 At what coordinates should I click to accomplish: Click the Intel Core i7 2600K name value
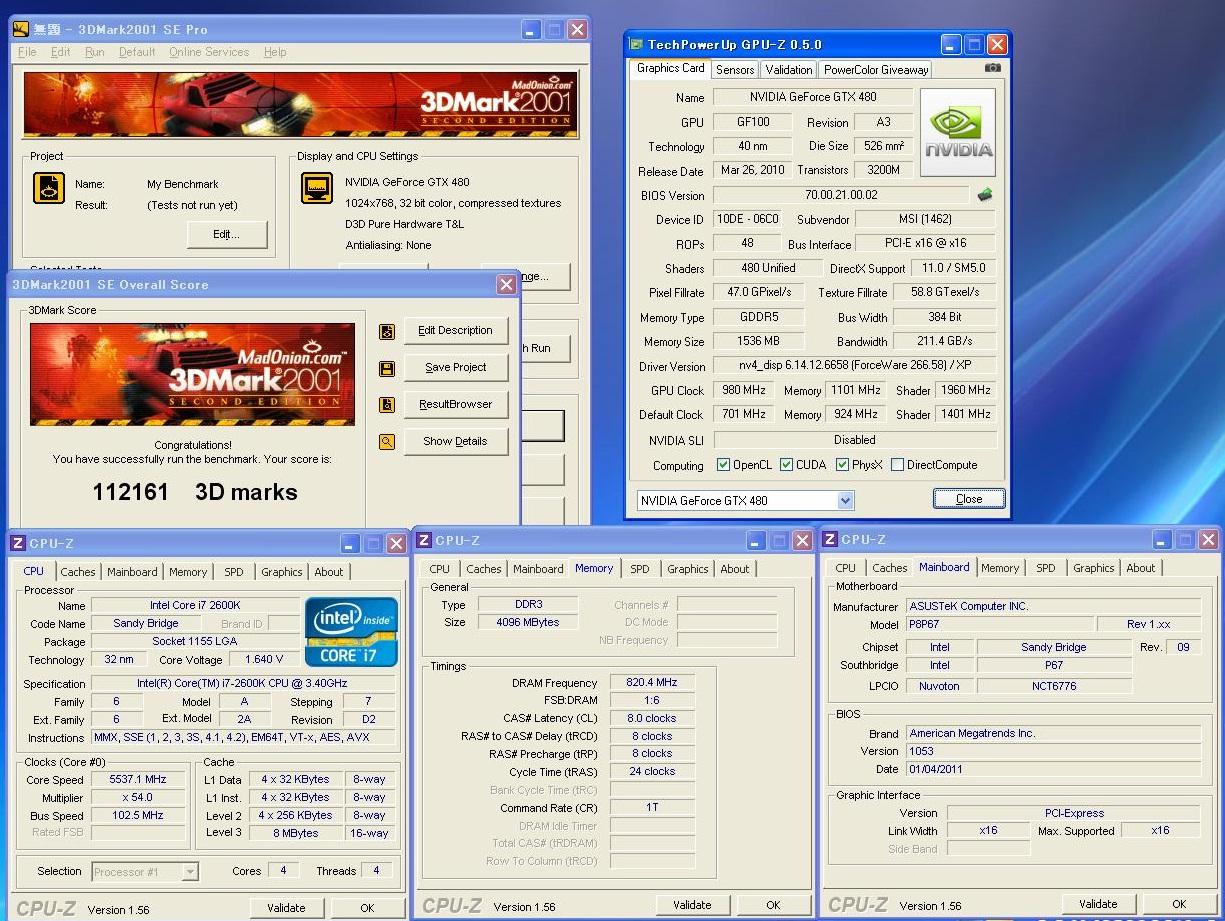pyautogui.click(x=194, y=606)
